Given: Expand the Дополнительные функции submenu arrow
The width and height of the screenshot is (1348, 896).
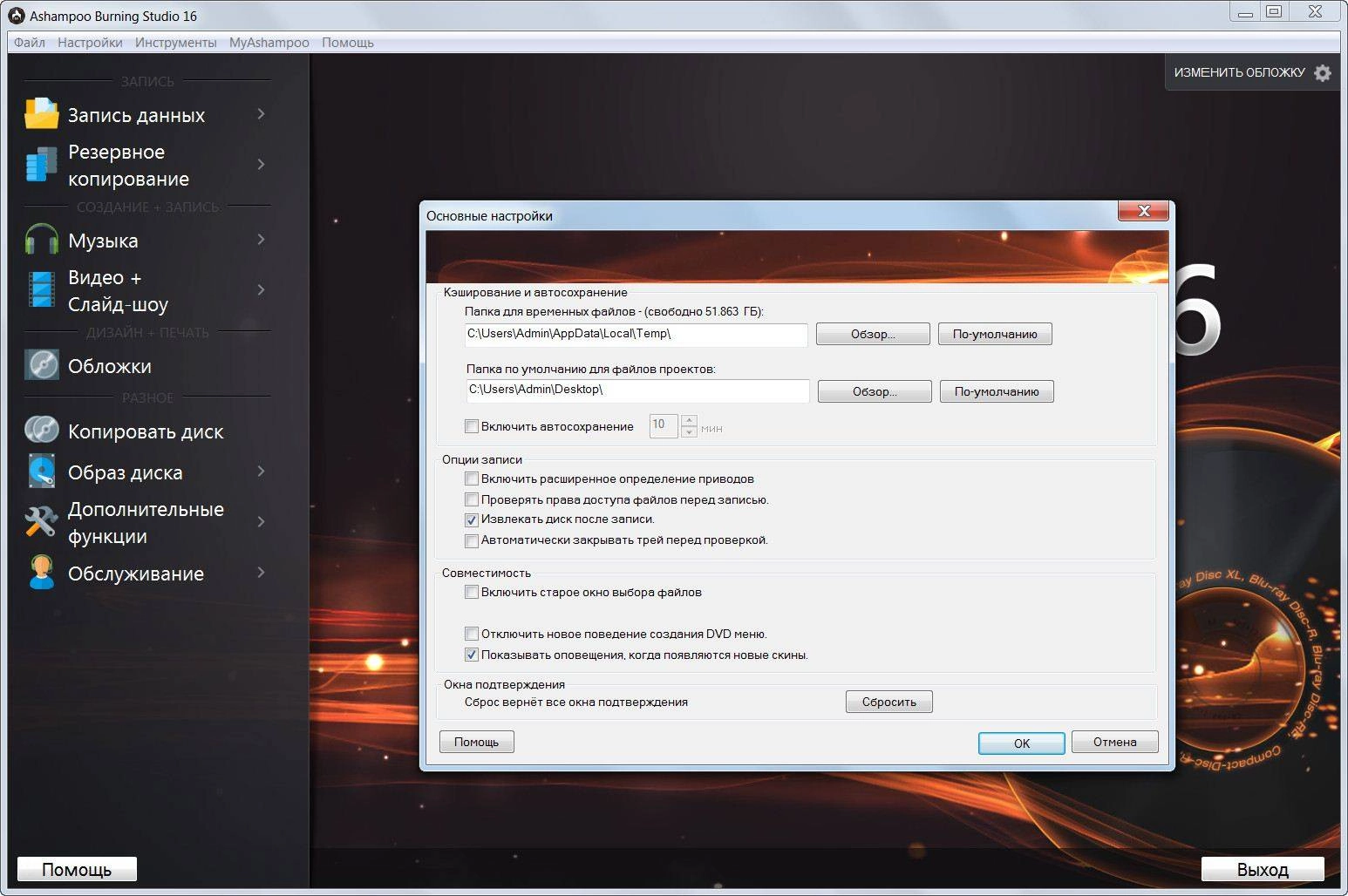Looking at the screenshot, I should click(261, 521).
